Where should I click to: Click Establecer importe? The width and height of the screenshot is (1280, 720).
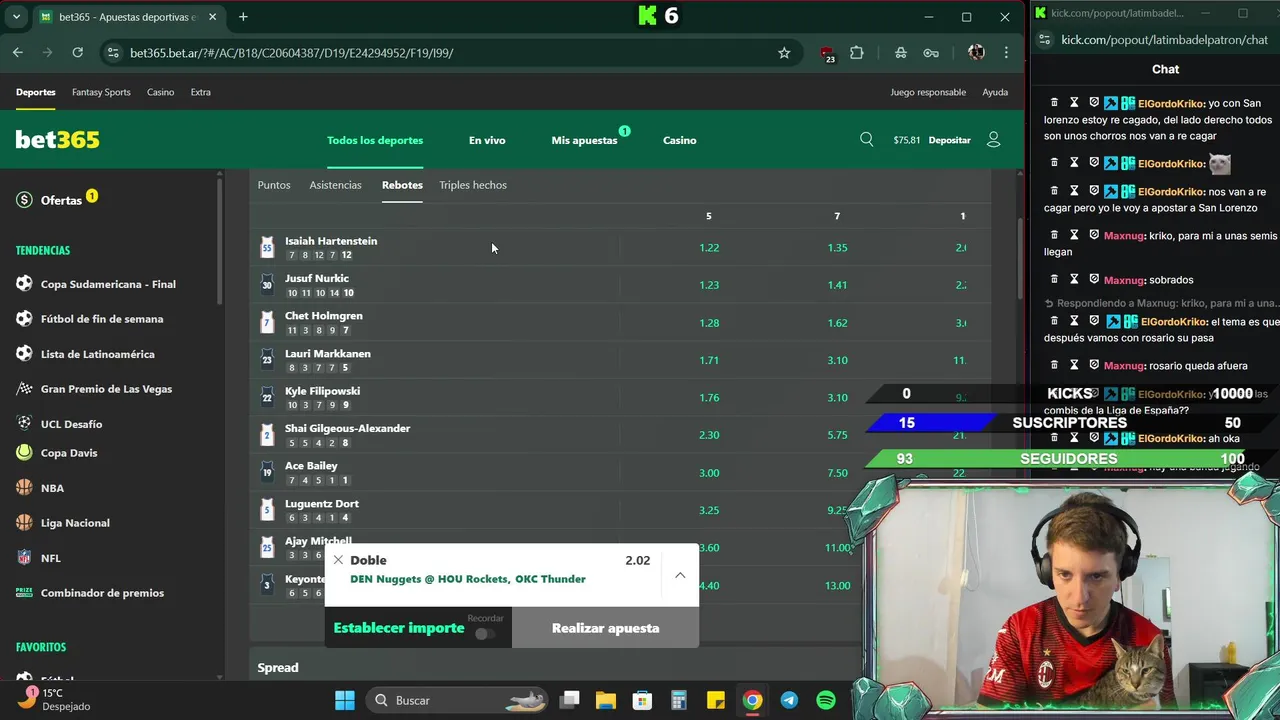coord(399,628)
